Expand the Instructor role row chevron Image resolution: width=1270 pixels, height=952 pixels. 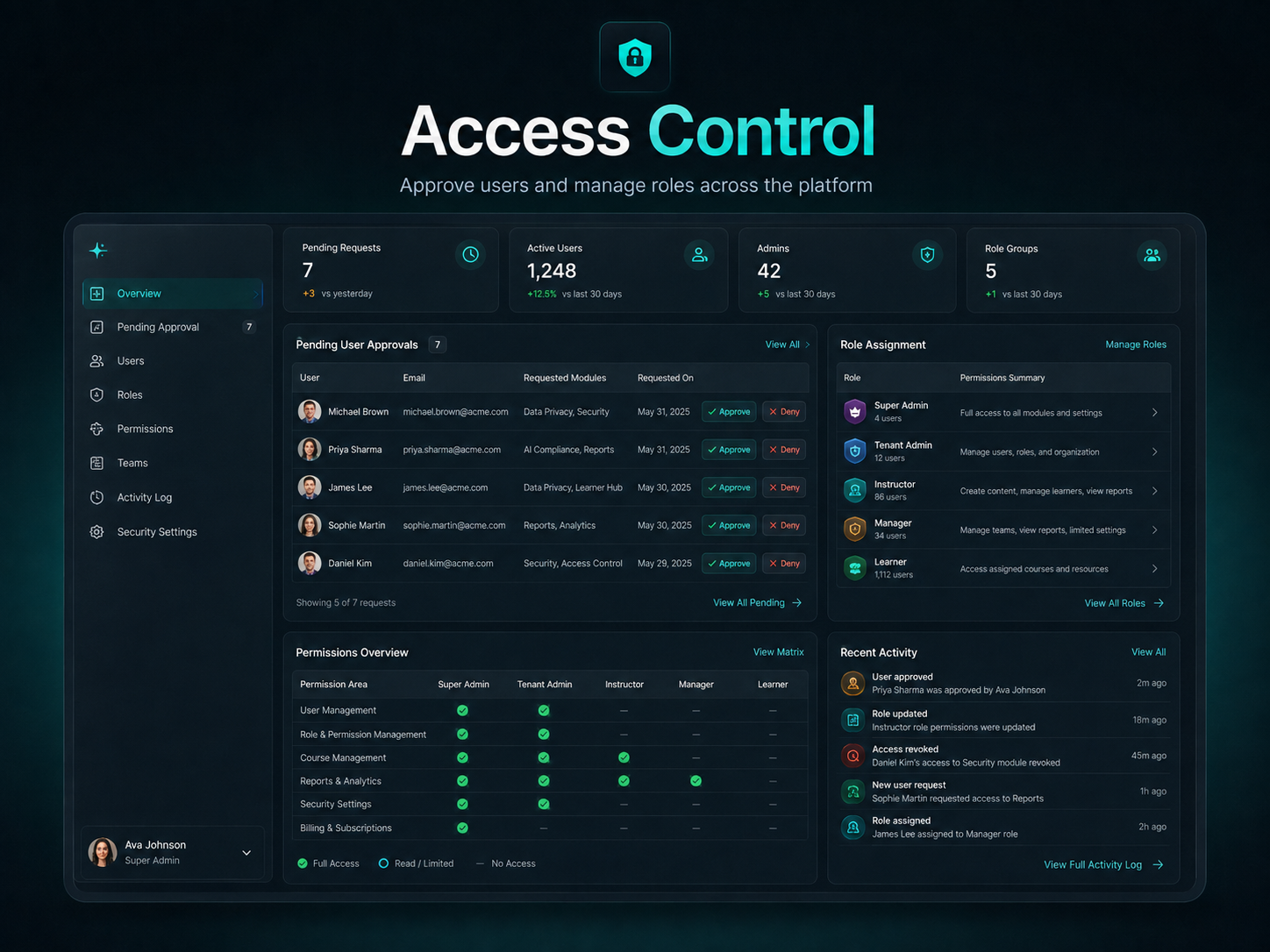click(1154, 491)
